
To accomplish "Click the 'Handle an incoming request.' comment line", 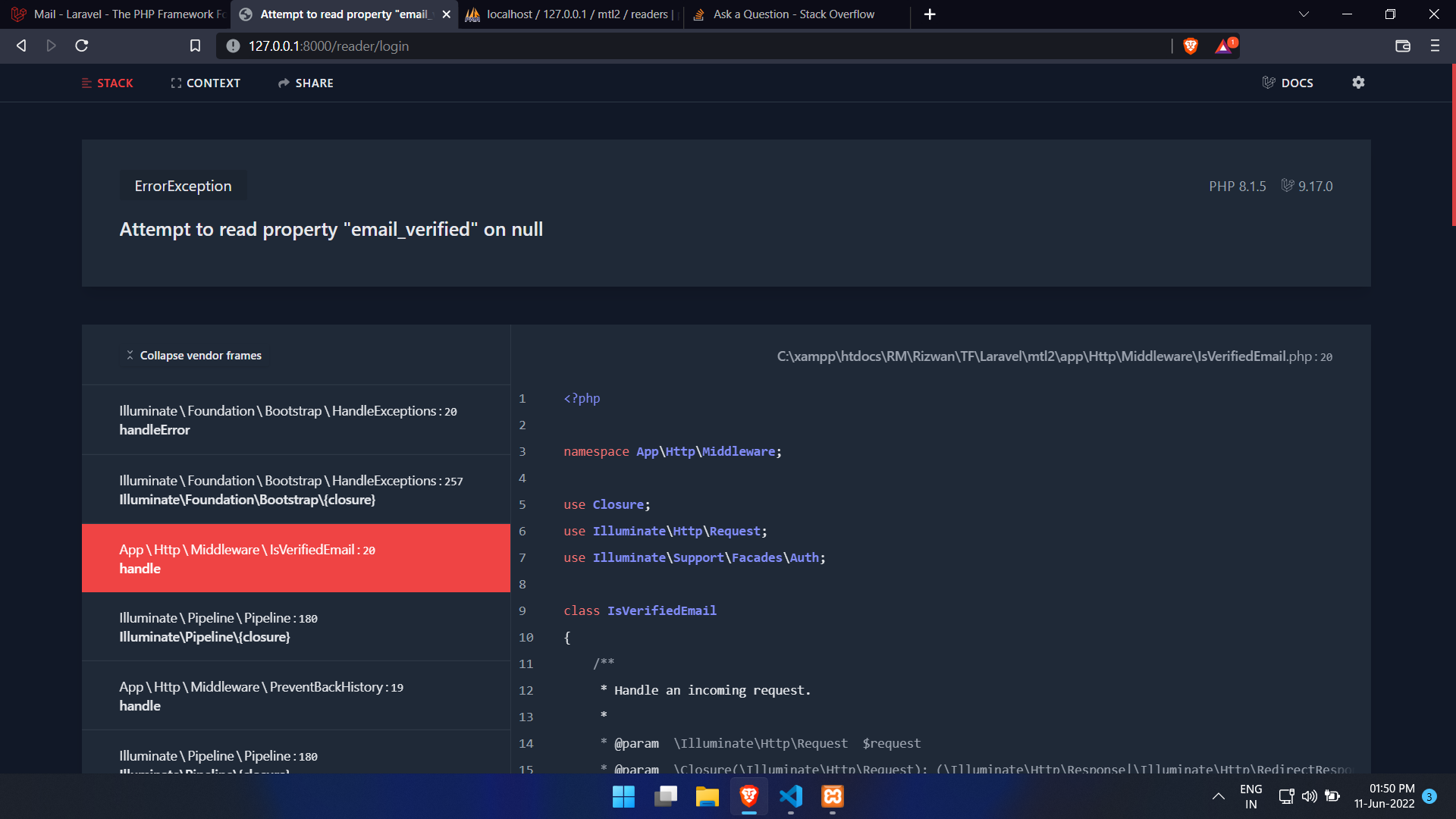I will pyautogui.click(x=705, y=690).
